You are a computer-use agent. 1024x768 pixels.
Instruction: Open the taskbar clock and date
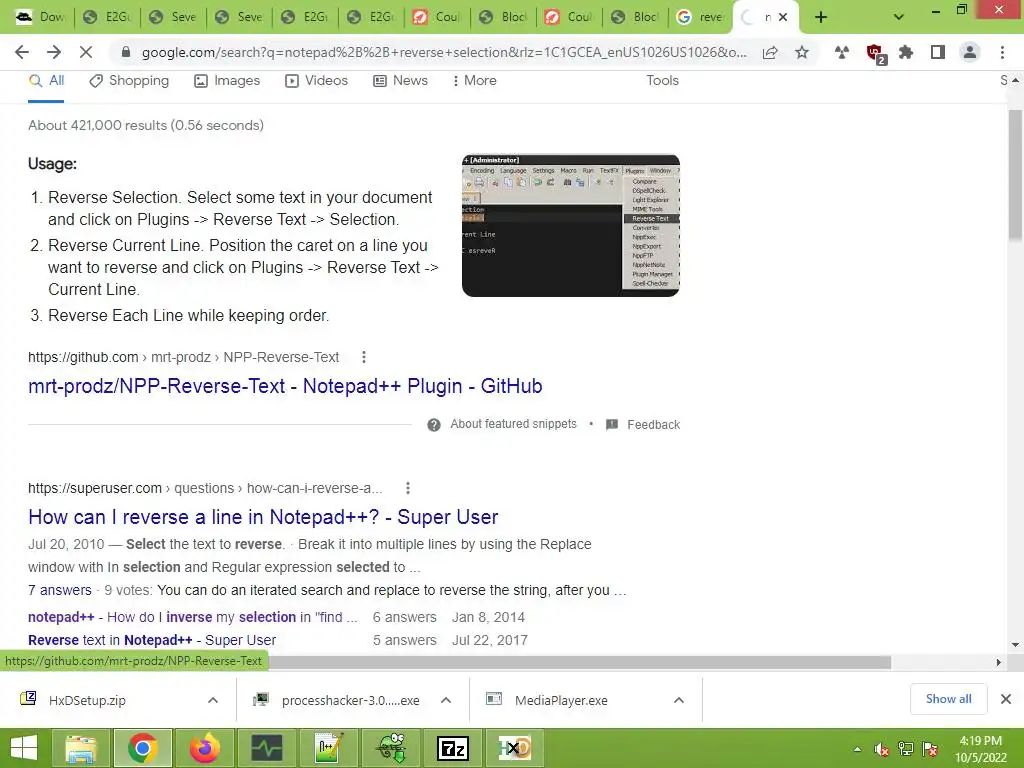point(981,749)
